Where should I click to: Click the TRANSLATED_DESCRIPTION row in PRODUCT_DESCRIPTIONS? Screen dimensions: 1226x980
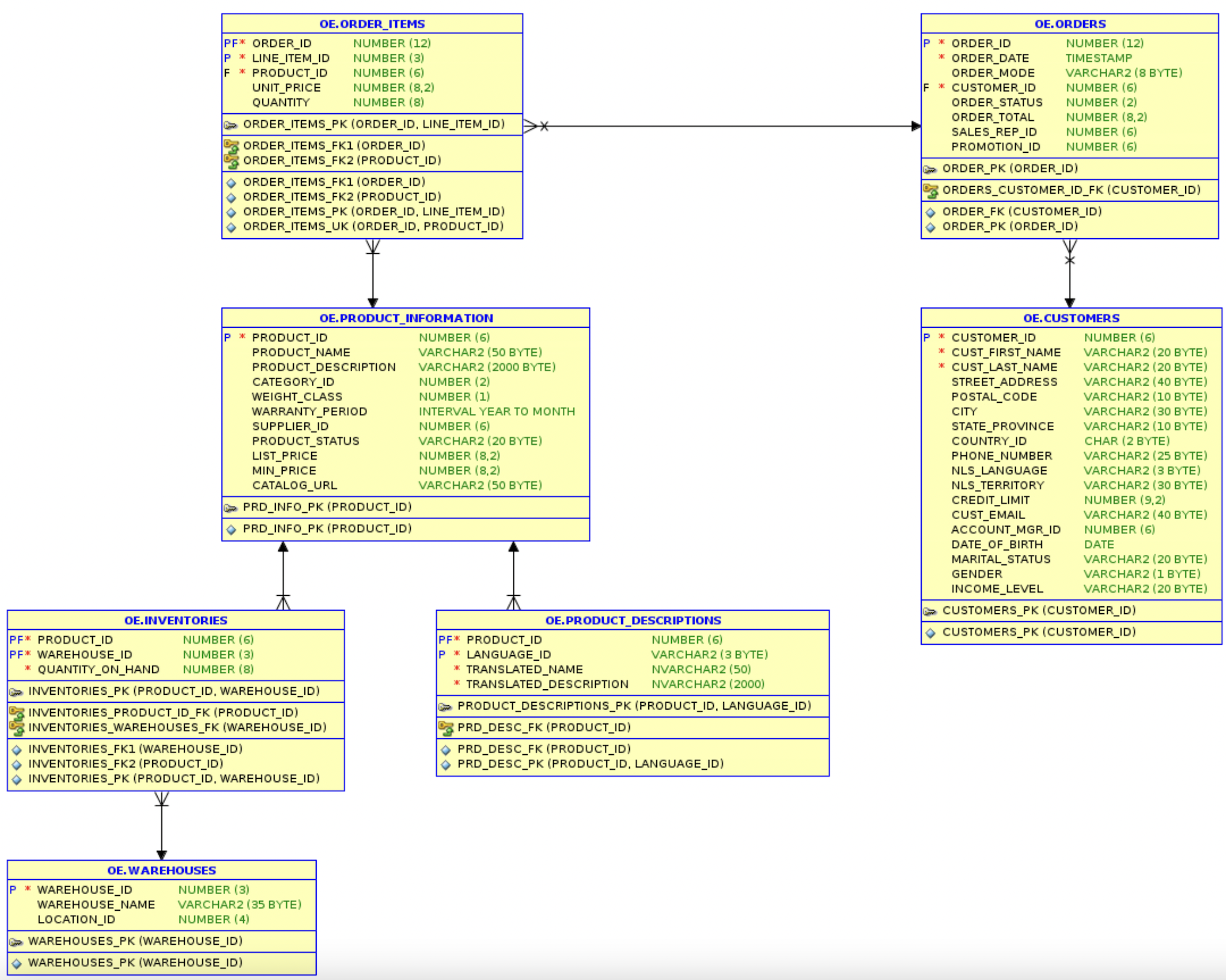click(x=547, y=684)
